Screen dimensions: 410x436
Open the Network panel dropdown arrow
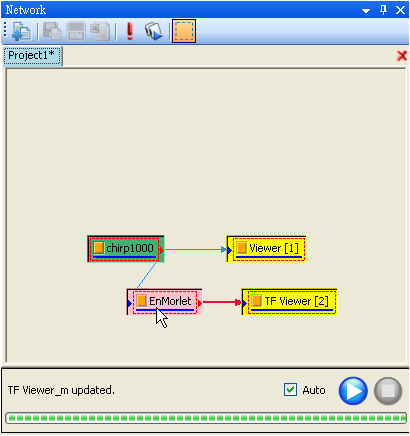(366, 11)
